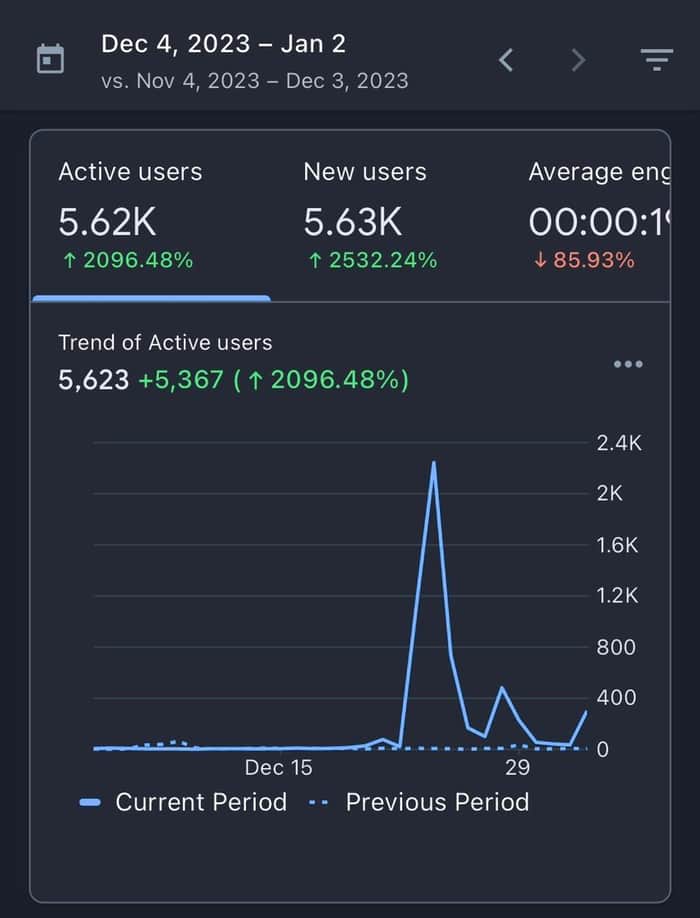Go to next date range arrow
This screenshot has height=918, width=700.
click(578, 60)
